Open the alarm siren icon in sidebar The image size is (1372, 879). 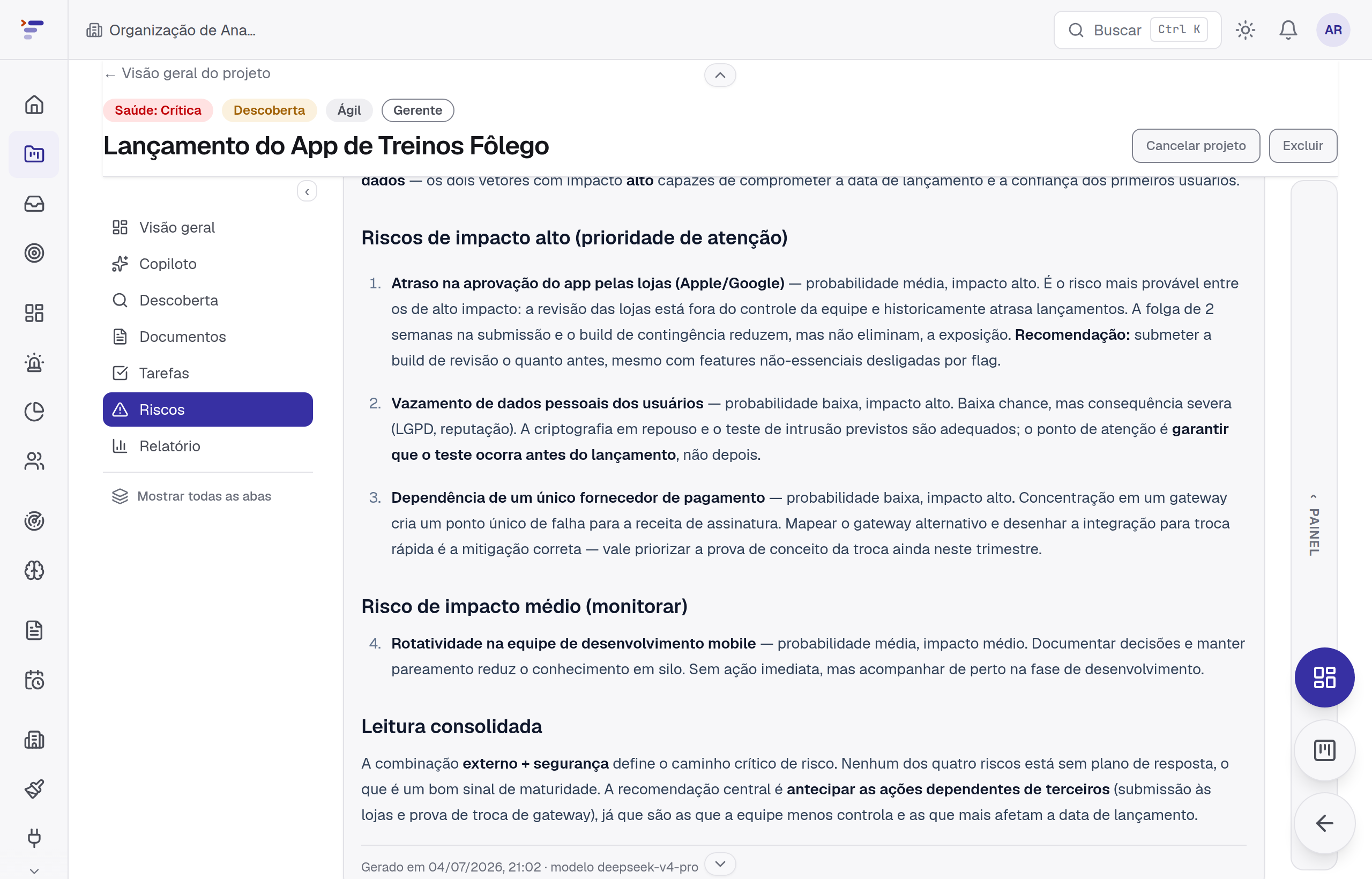(x=34, y=362)
